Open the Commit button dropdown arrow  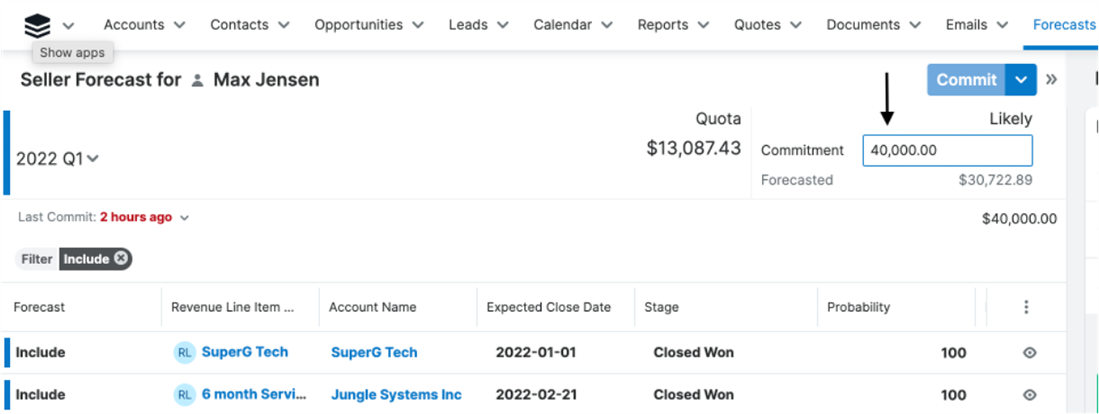coord(1020,80)
